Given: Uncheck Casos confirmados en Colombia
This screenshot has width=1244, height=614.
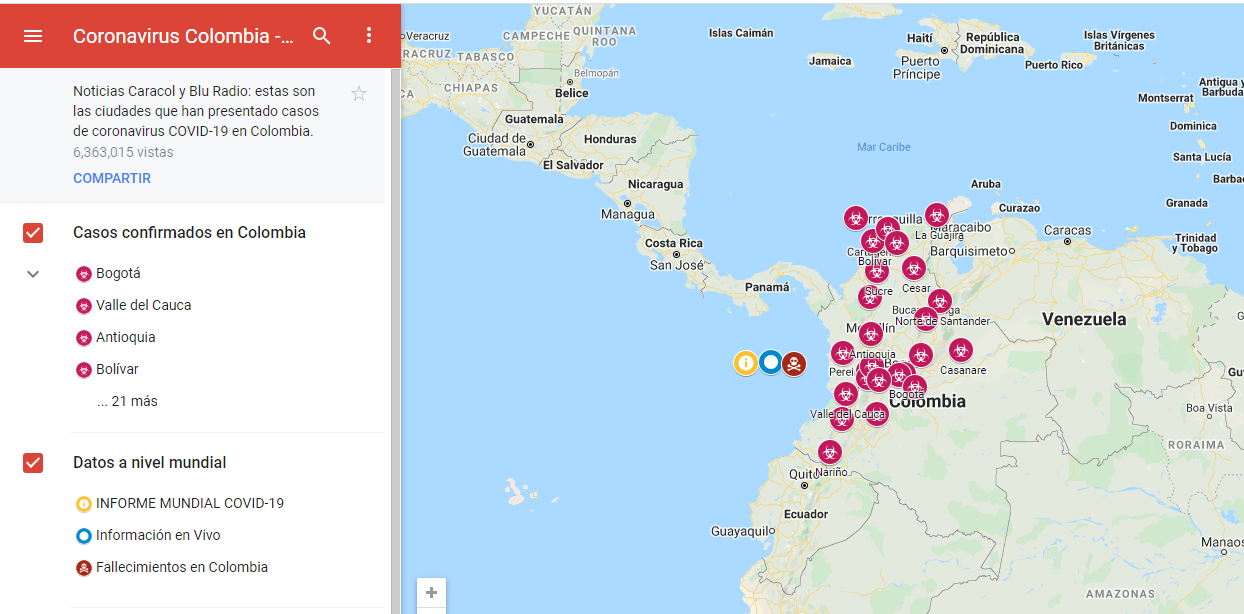Looking at the screenshot, I should (x=33, y=232).
